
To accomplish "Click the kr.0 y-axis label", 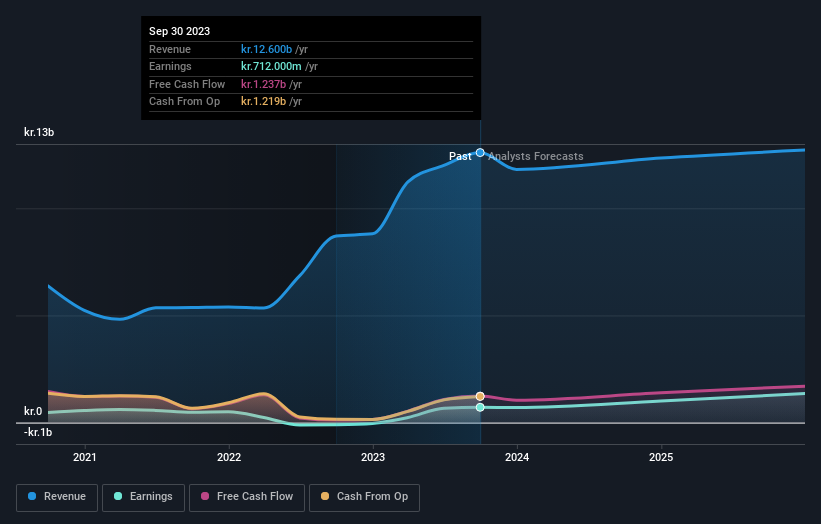I will tap(33, 411).
